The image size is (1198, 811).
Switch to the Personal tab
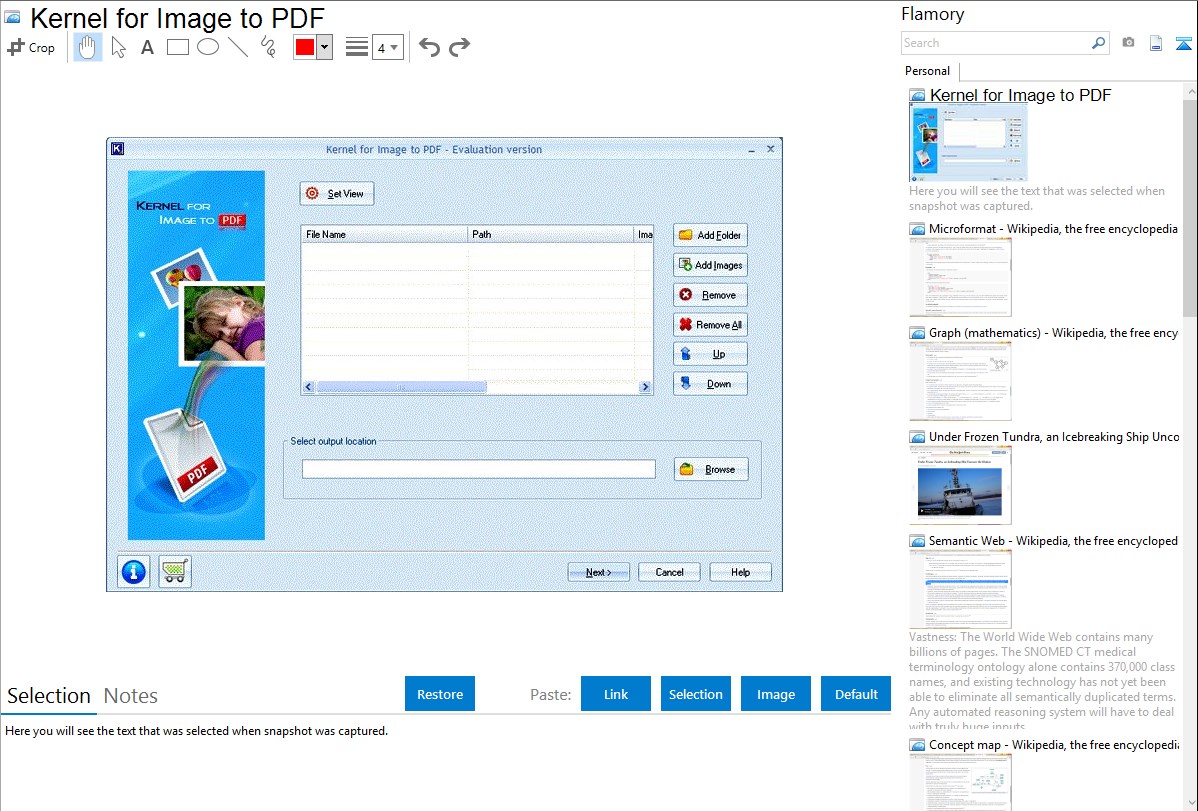pyautogui.click(x=928, y=71)
